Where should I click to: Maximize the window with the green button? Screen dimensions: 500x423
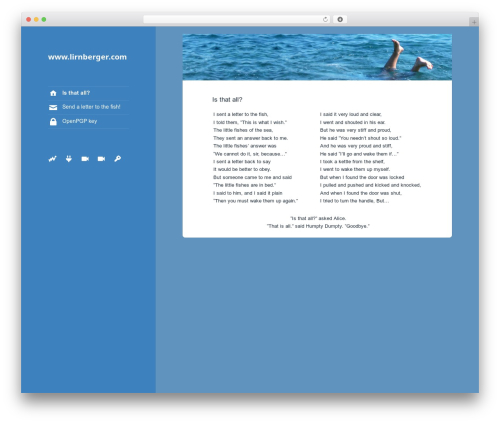pos(44,19)
